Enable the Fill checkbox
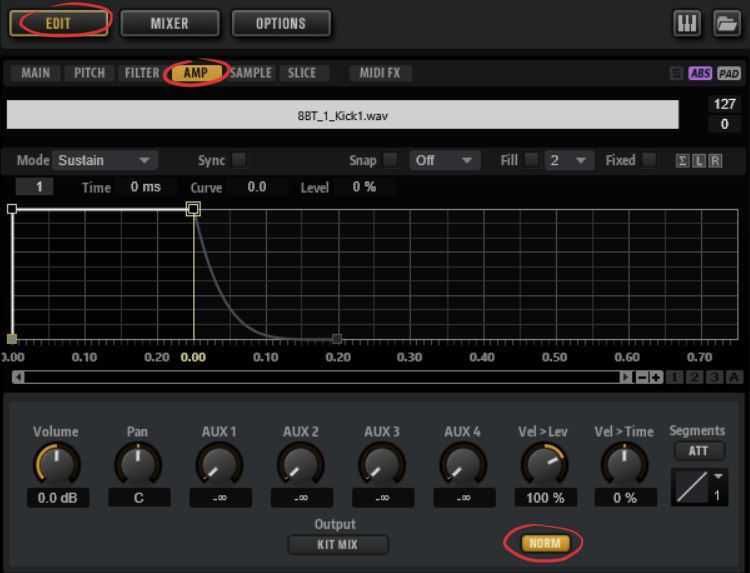750x573 pixels. coord(532,160)
